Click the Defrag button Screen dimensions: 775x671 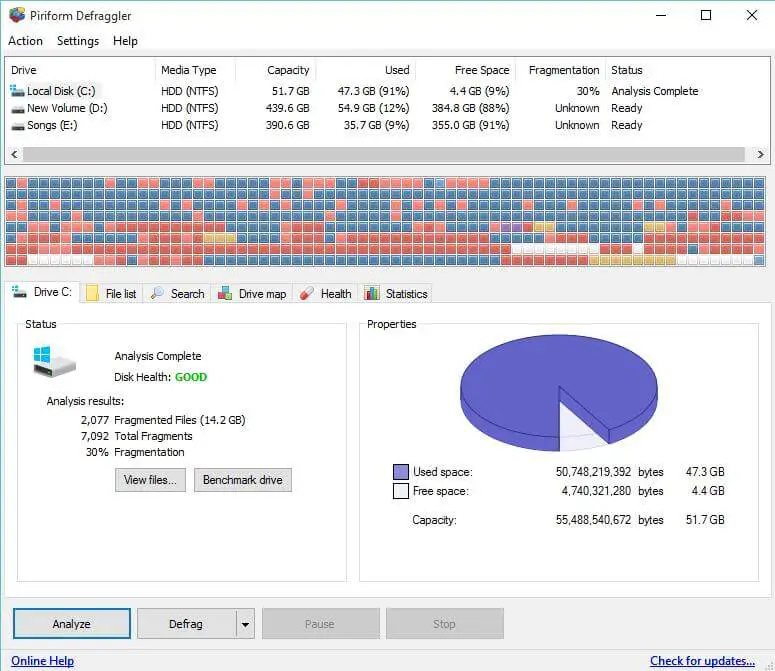[x=186, y=624]
